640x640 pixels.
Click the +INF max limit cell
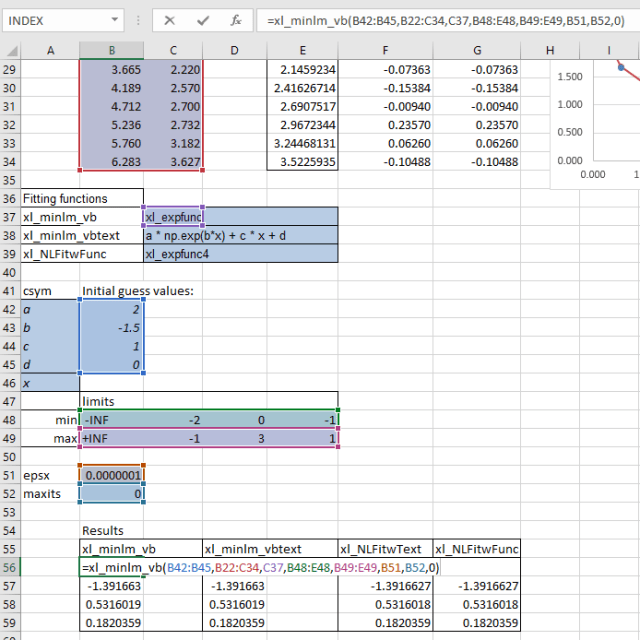coord(111,437)
